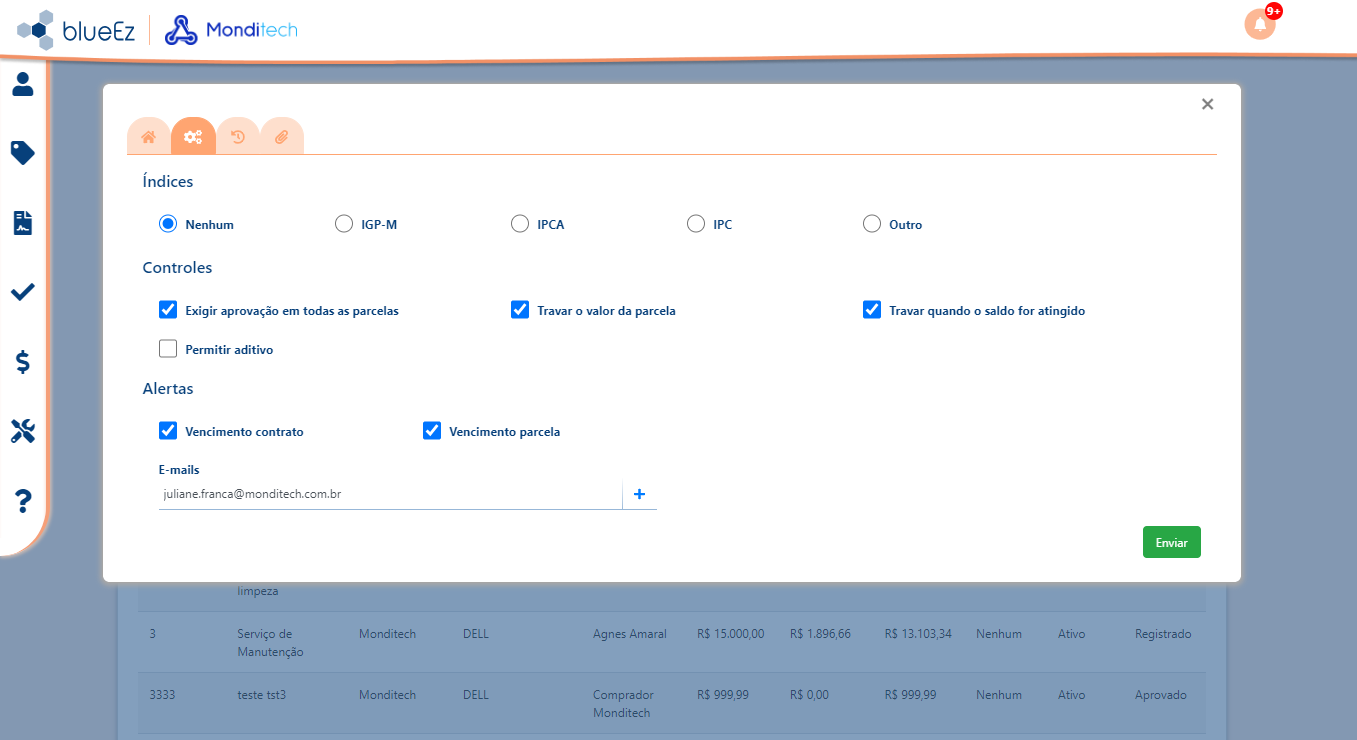This screenshot has width=1357, height=740.
Task: Click the Registrado status cell
Action: point(1163,634)
